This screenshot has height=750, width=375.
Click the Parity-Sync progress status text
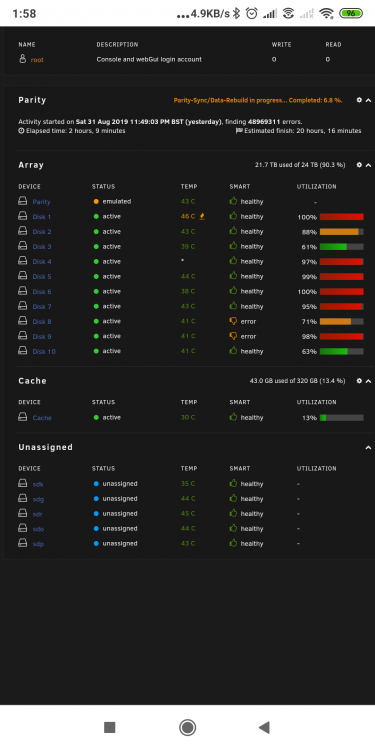click(x=258, y=100)
